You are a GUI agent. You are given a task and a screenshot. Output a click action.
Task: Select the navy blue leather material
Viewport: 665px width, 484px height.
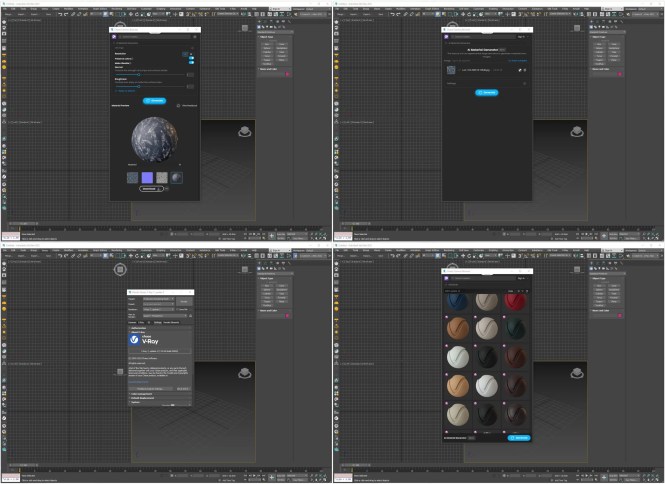pos(457,302)
